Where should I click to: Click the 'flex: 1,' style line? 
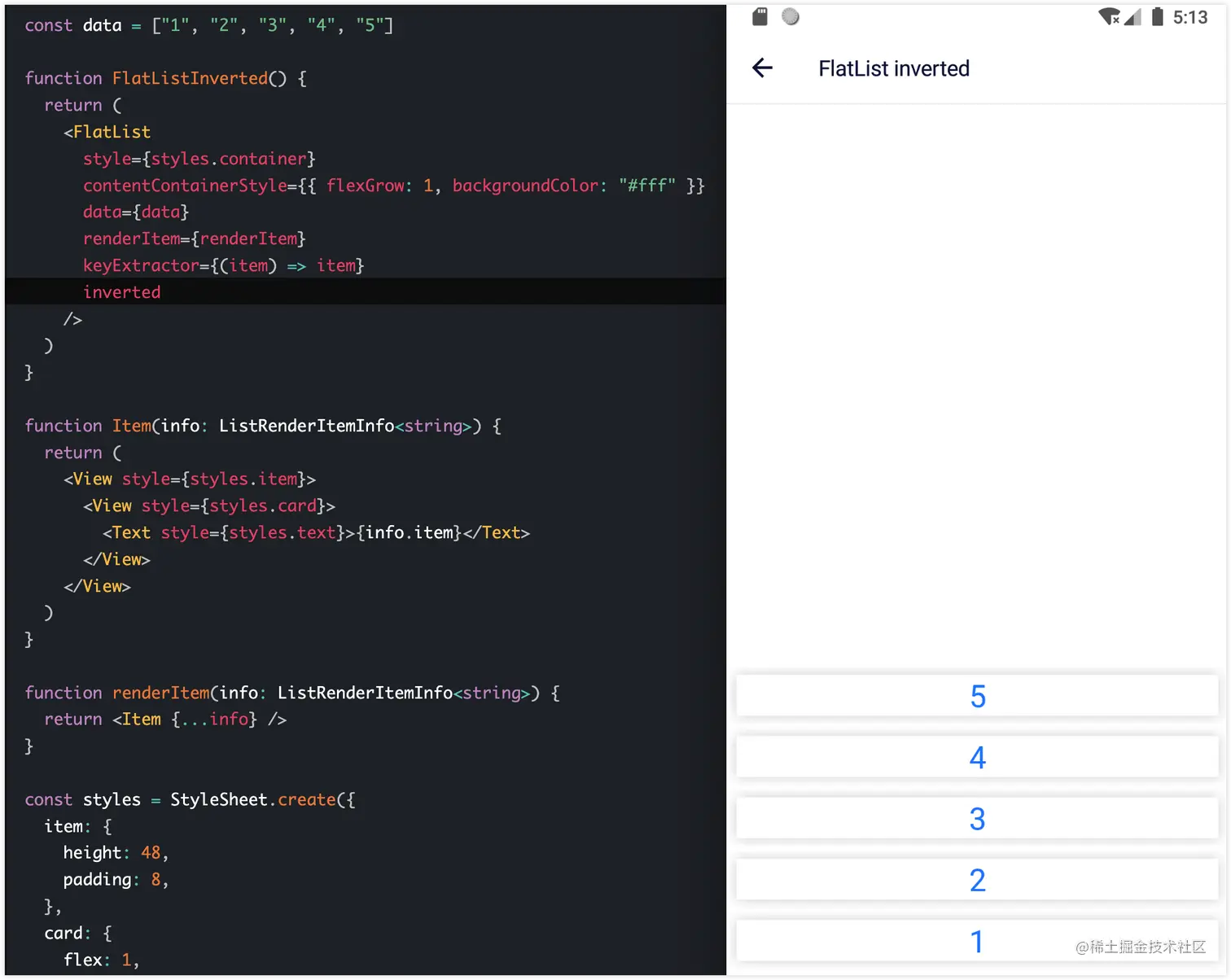coord(102,960)
